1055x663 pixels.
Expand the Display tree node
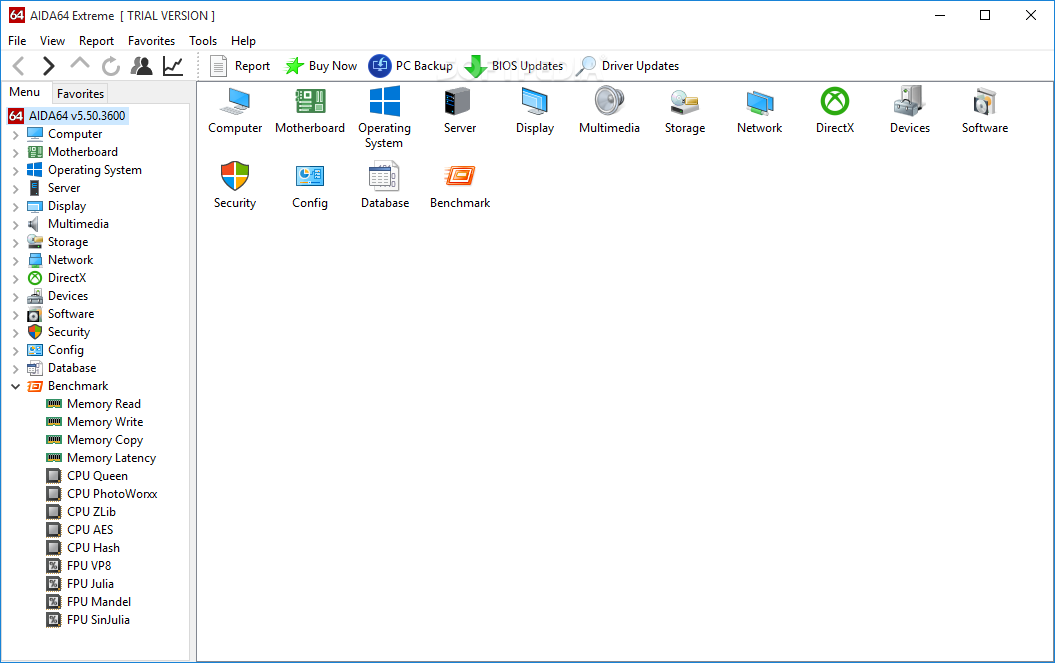[x=15, y=207]
